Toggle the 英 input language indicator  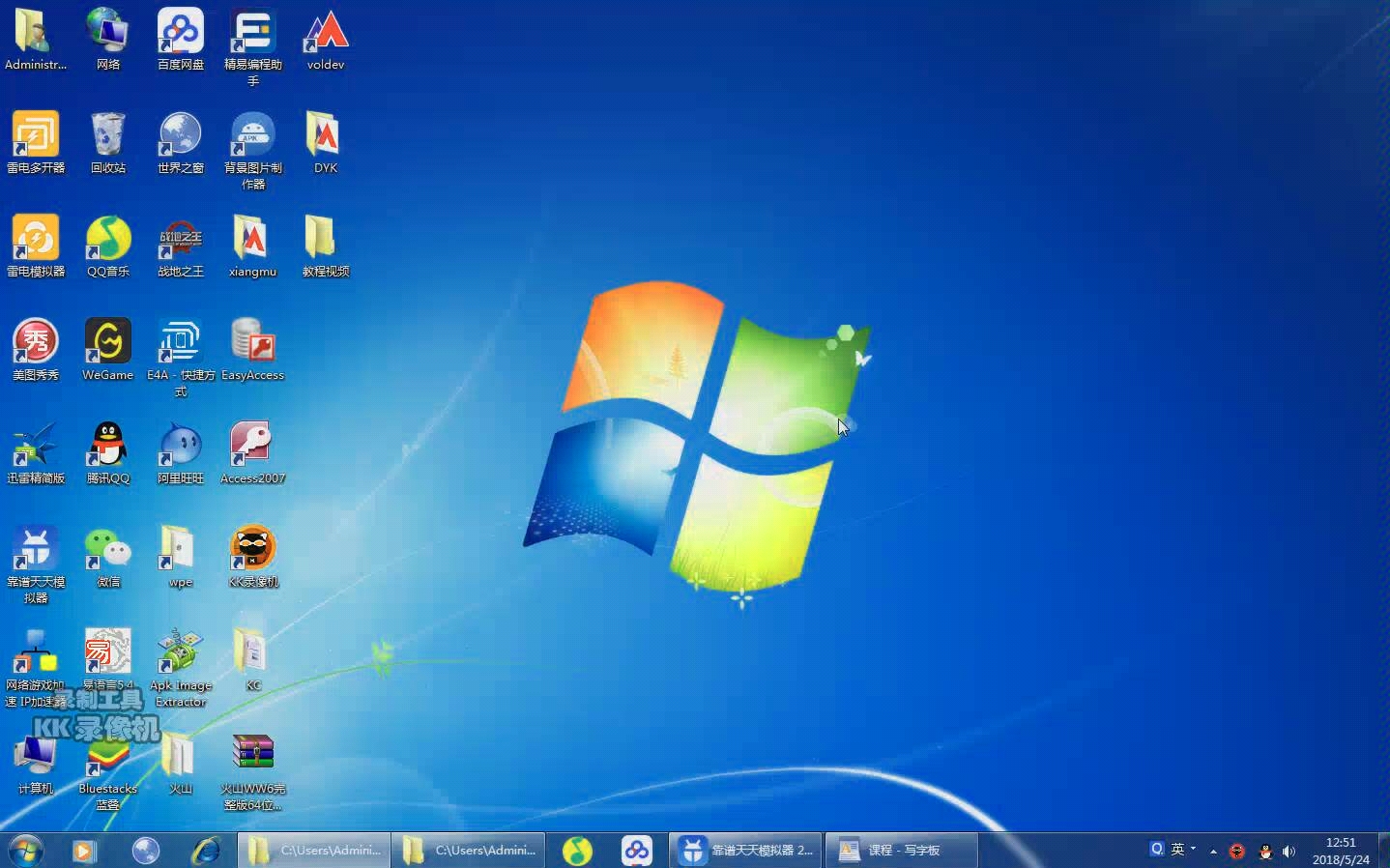pos(1177,849)
